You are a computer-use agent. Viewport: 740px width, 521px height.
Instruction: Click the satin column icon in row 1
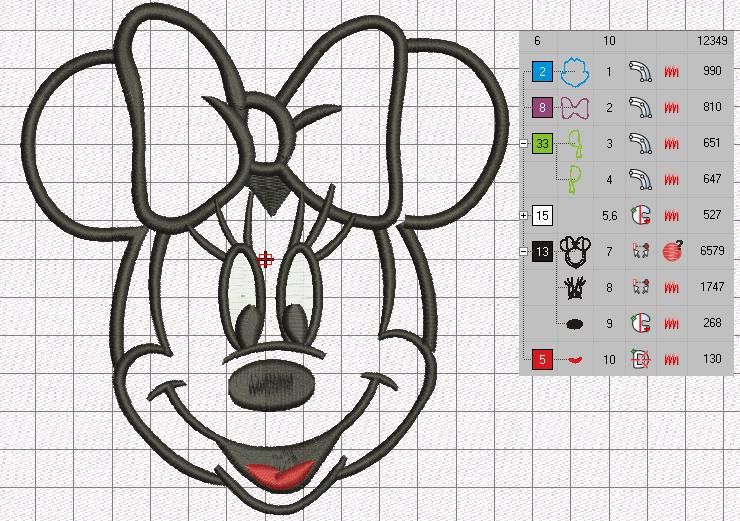point(640,72)
